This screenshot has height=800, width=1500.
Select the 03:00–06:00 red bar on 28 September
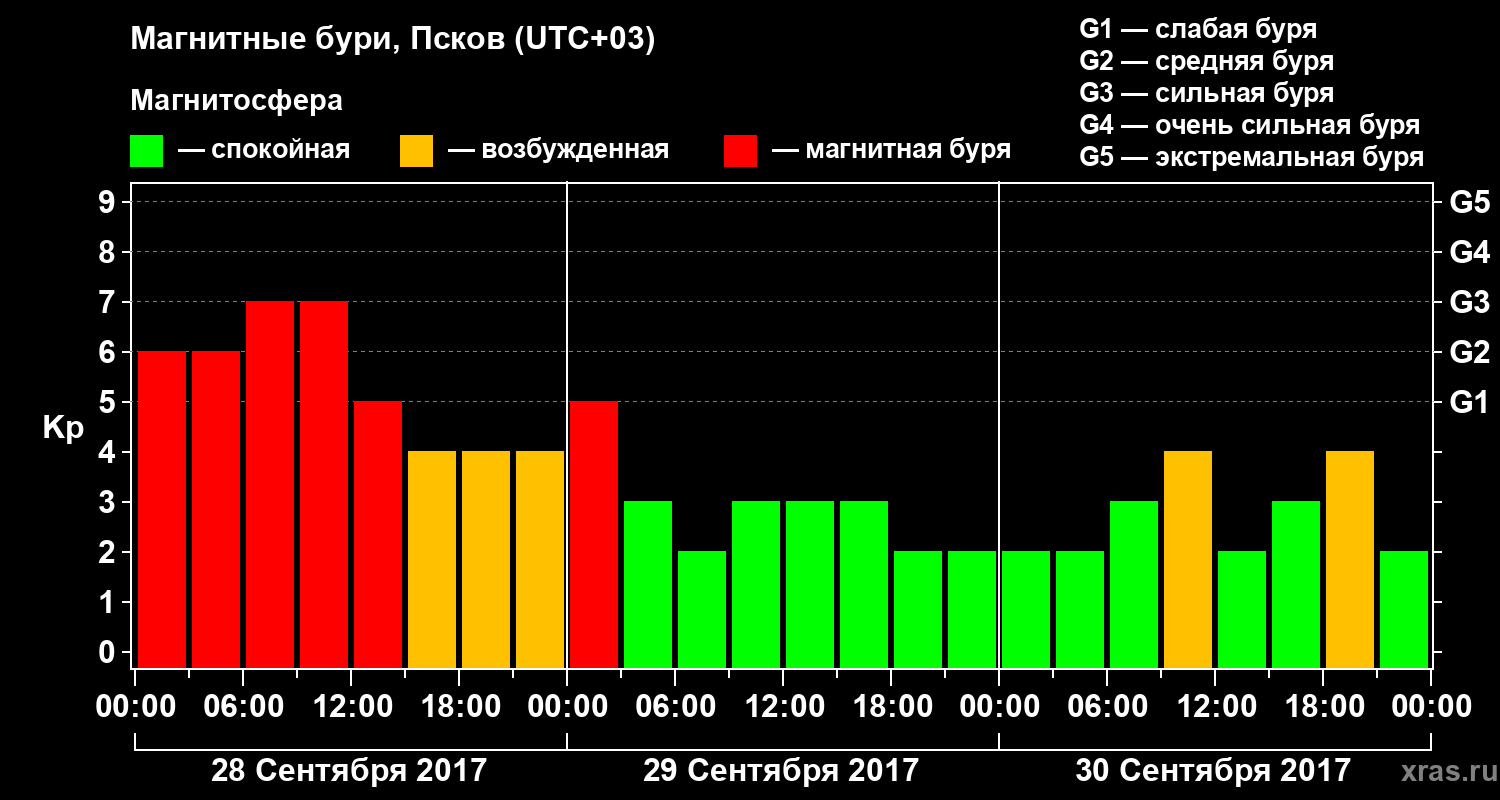[216, 510]
